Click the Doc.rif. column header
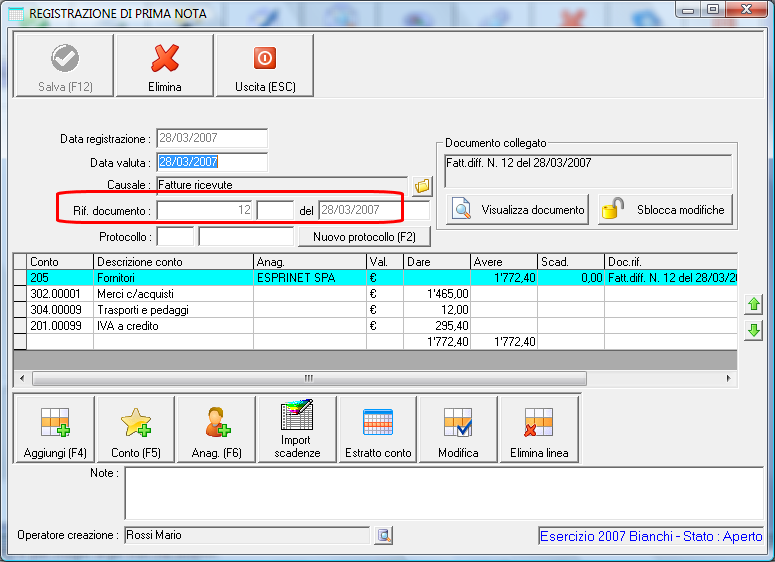775x562 pixels. [671, 261]
